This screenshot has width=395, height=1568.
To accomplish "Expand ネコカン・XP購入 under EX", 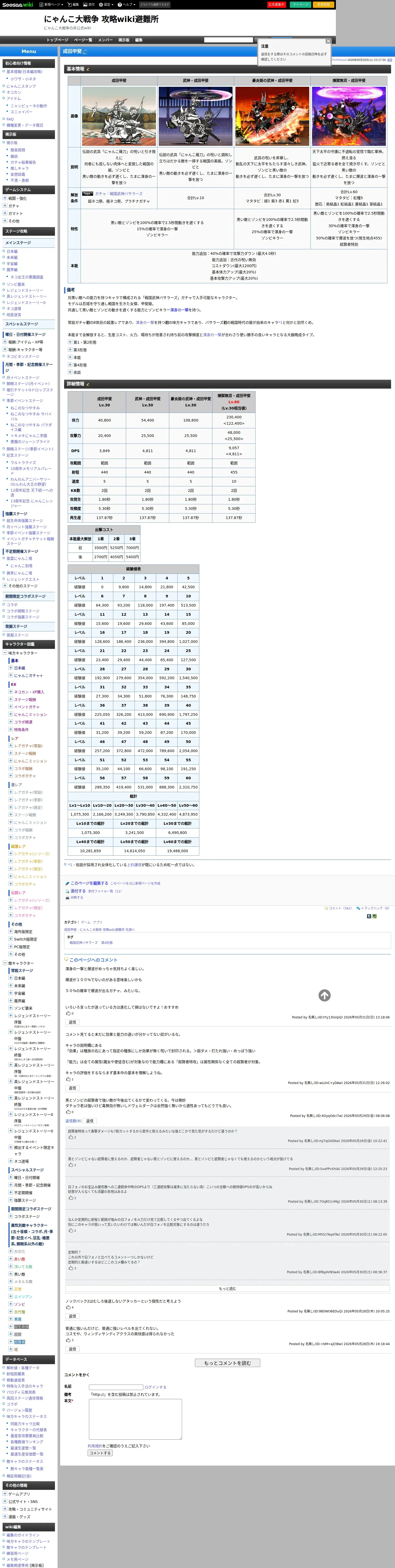I will coord(10,691).
